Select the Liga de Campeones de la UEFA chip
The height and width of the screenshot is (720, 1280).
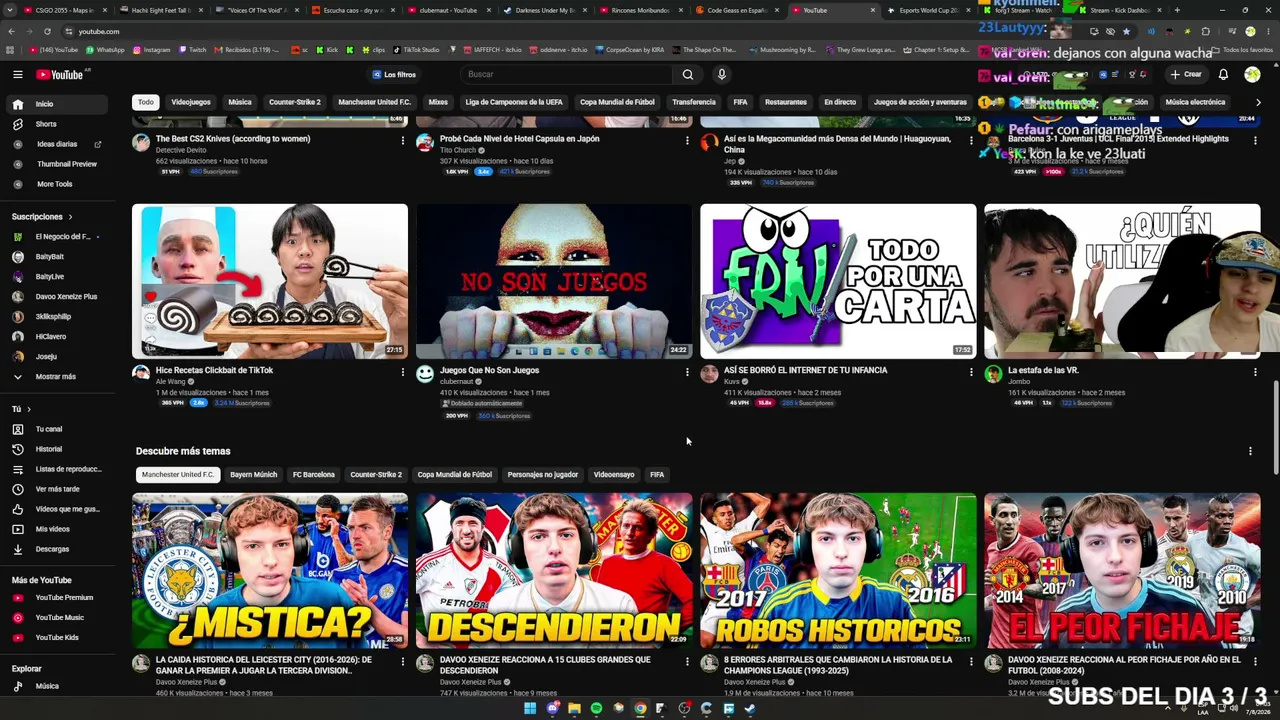click(x=514, y=102)
